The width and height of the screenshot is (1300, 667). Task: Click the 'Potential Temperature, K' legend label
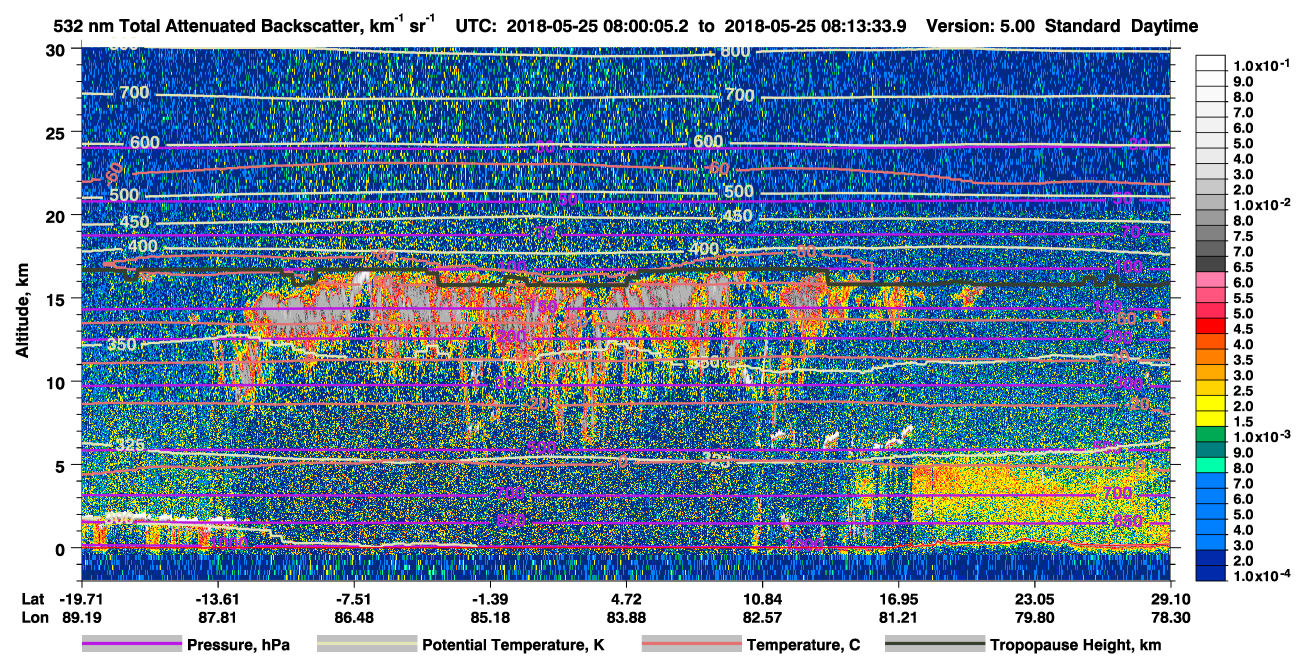point(513,645)
